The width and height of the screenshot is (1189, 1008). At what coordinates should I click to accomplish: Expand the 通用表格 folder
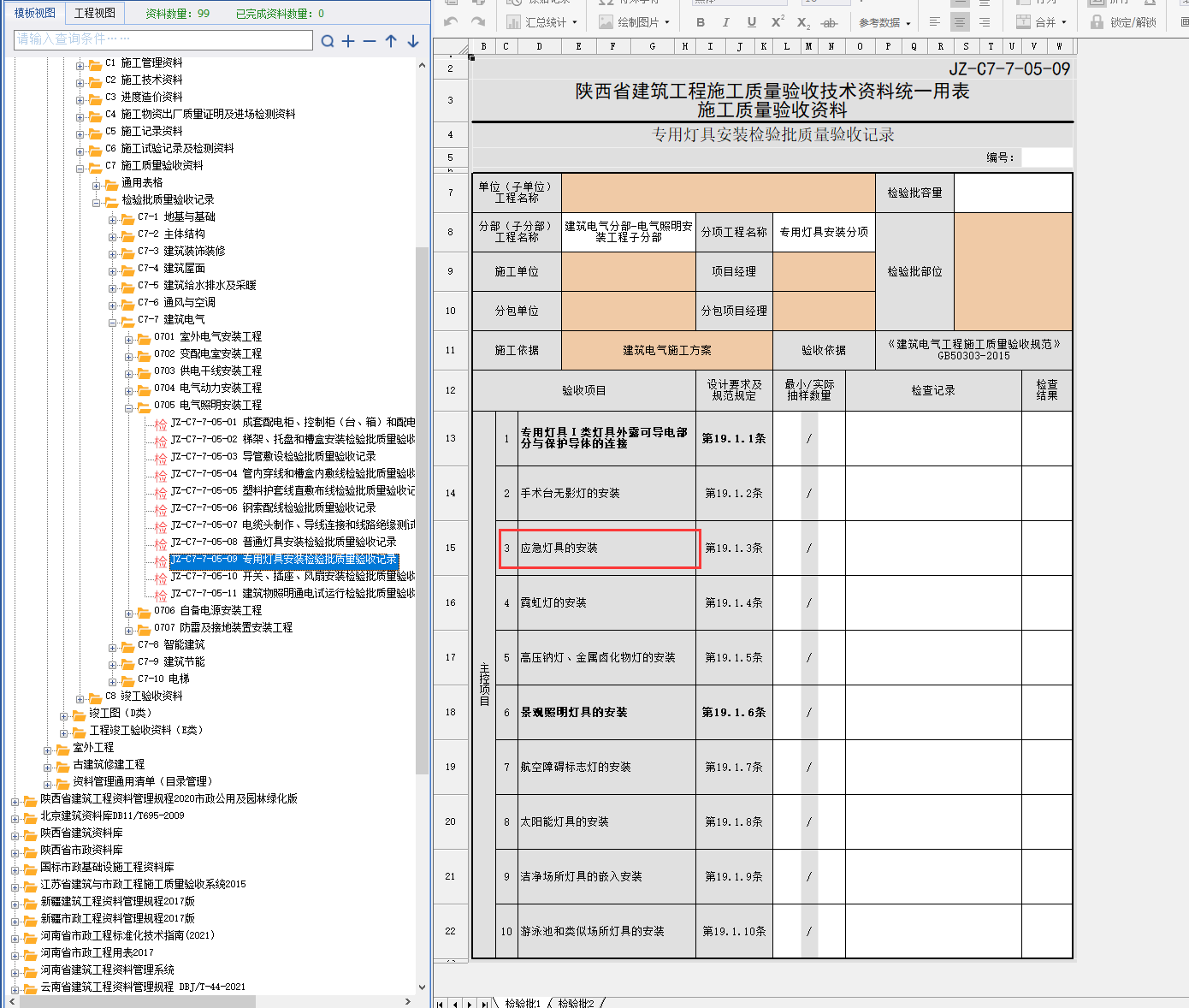pos(97,185)
